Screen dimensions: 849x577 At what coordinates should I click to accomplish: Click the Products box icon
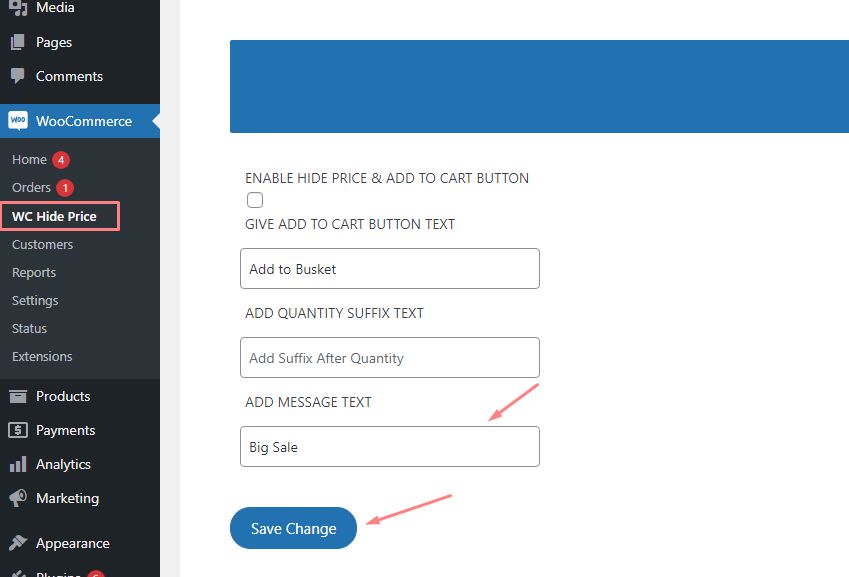(x=18, y=396)
